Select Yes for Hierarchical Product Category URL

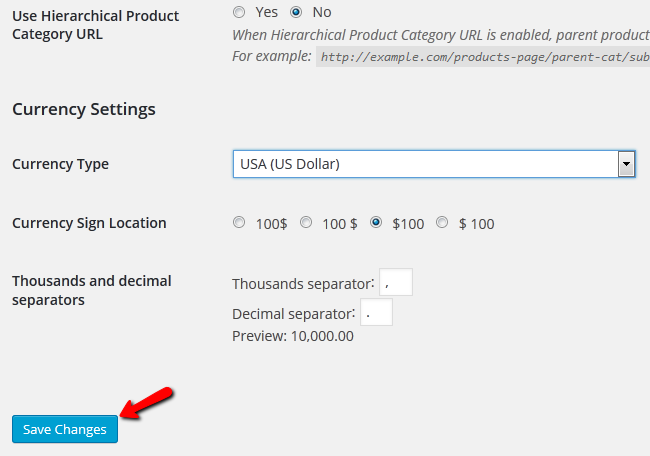click(x=238, y=12)
